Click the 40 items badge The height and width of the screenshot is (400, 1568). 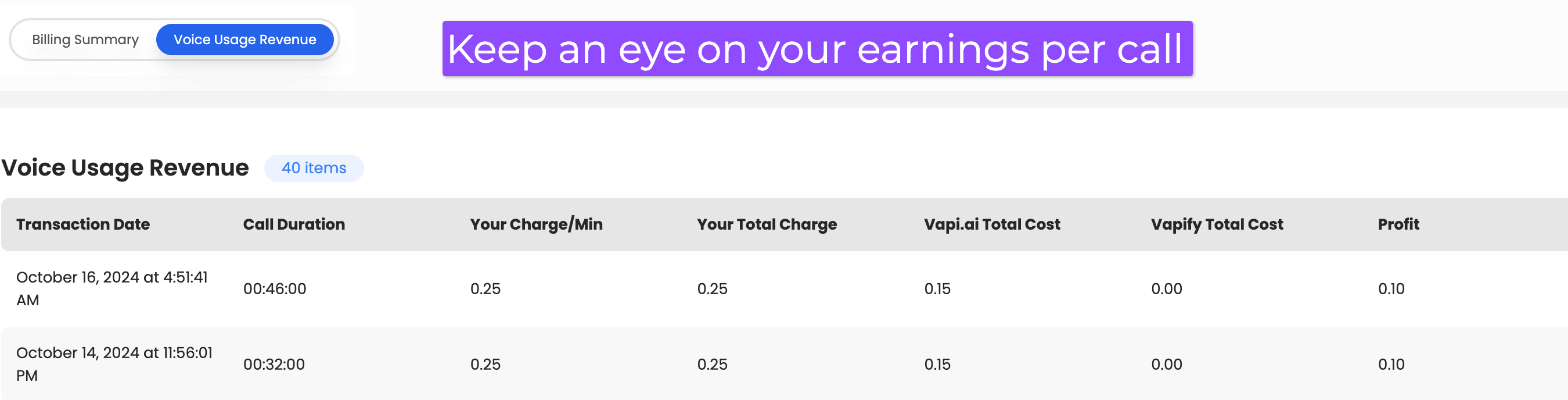(x=314, y=168)
